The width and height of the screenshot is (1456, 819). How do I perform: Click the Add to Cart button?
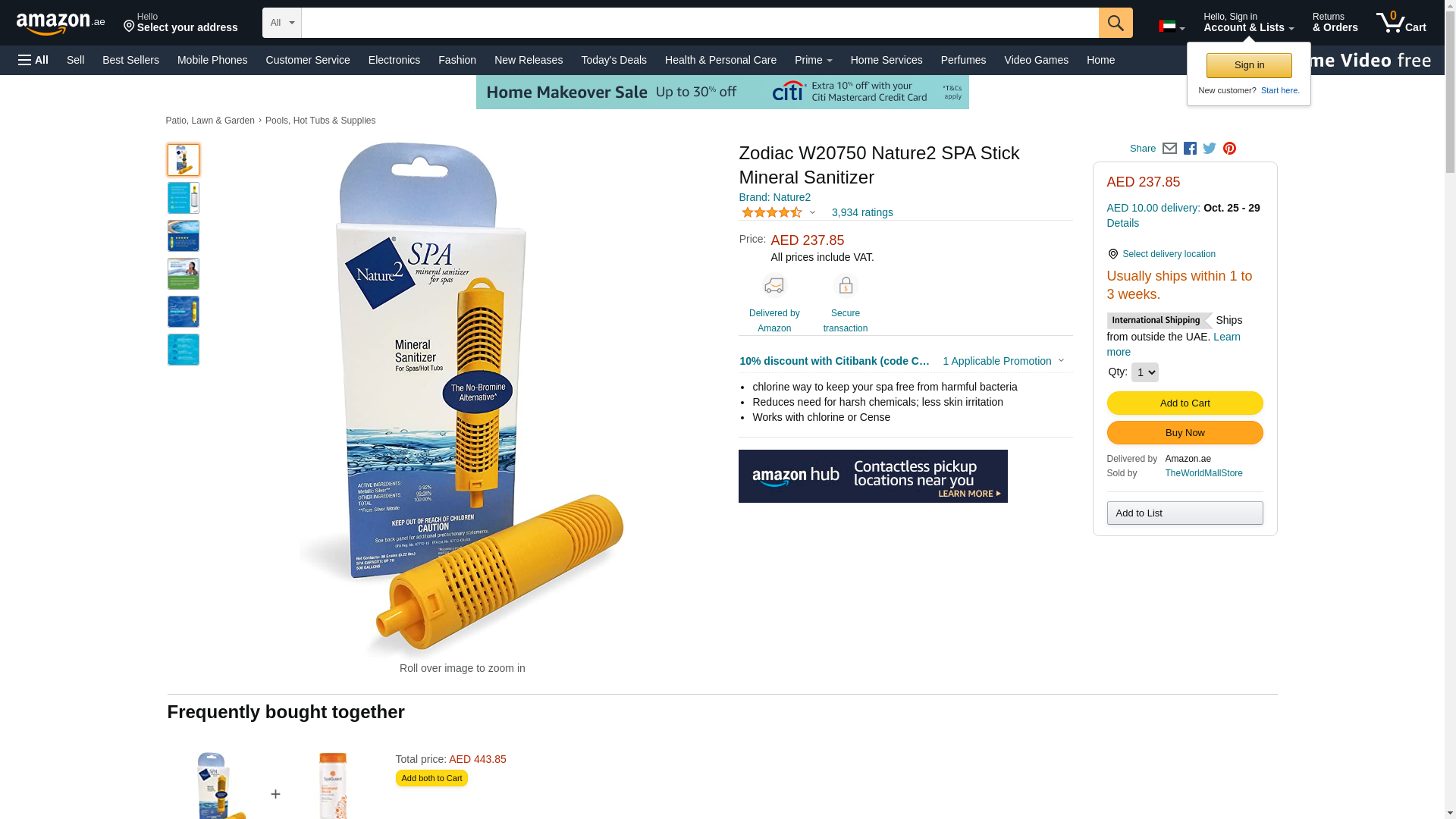pos(1185,403)
